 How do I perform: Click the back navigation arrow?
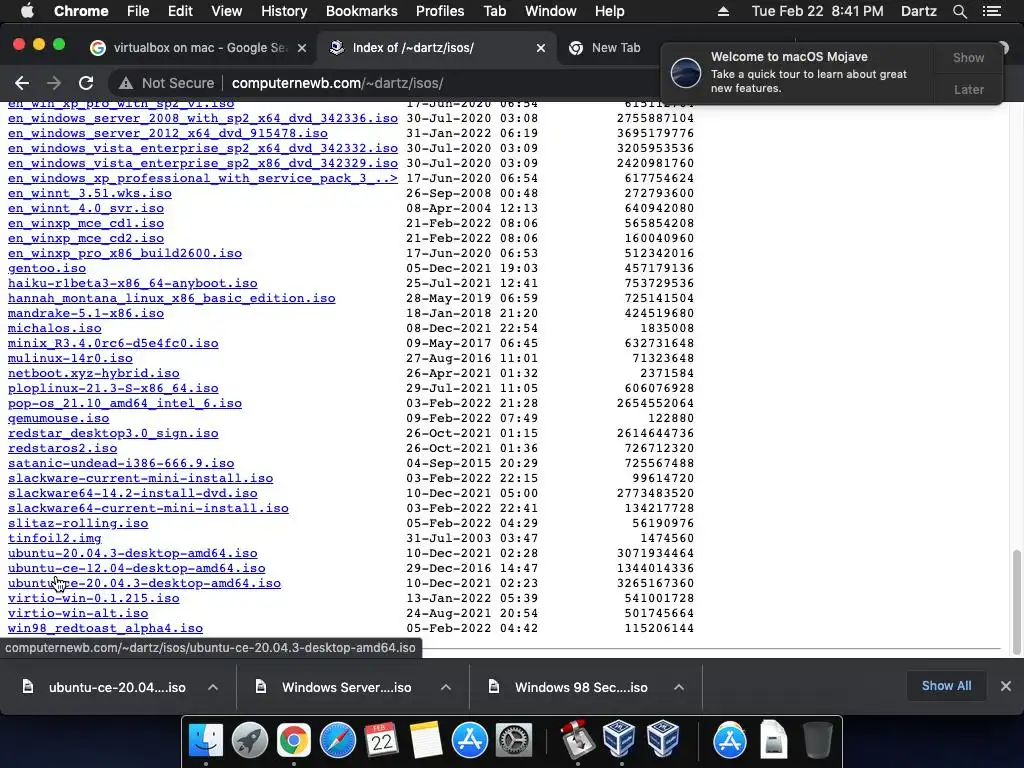pyautogui.click(x=22, y=83)
